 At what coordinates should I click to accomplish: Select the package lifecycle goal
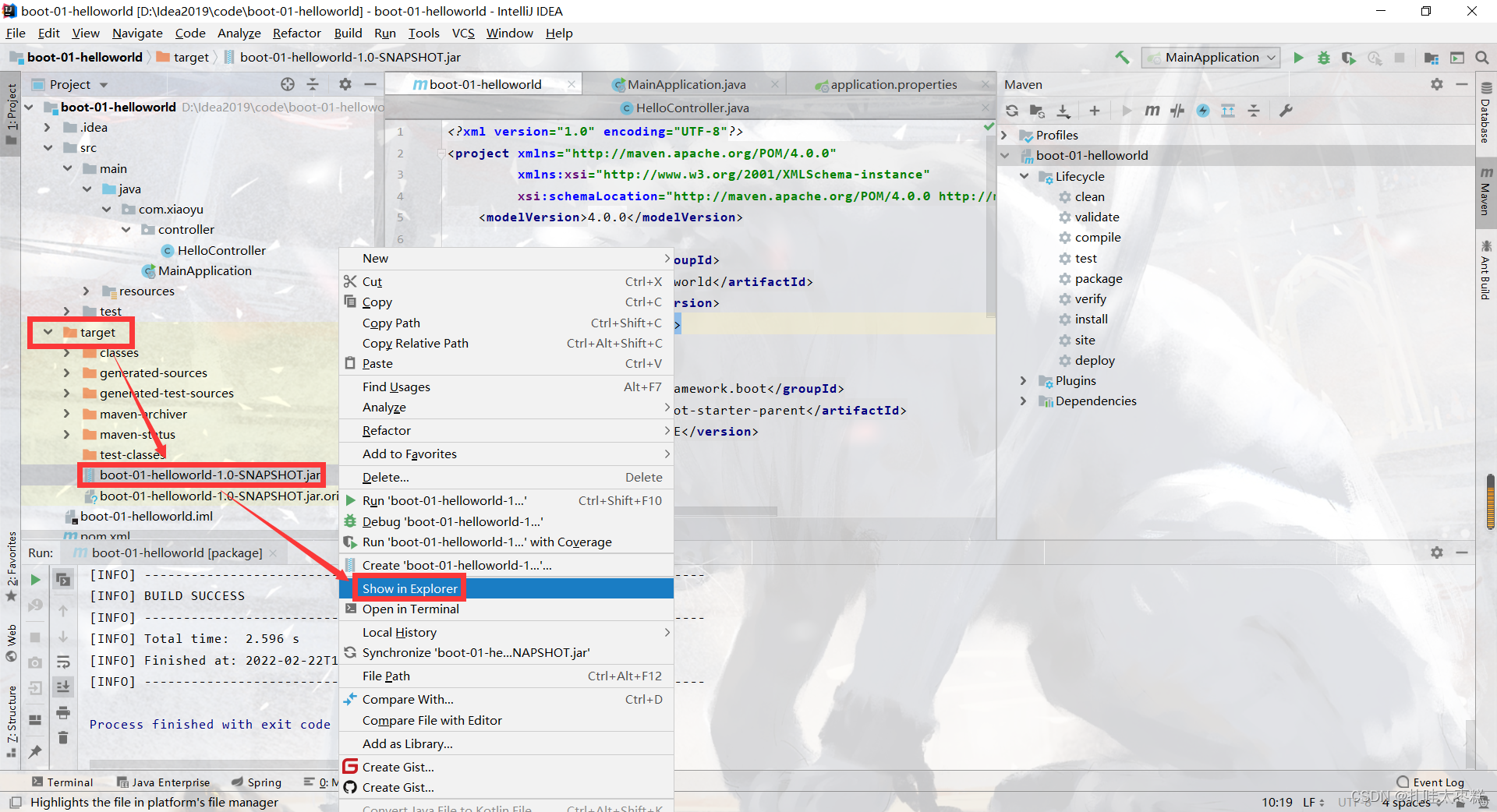1099,278
